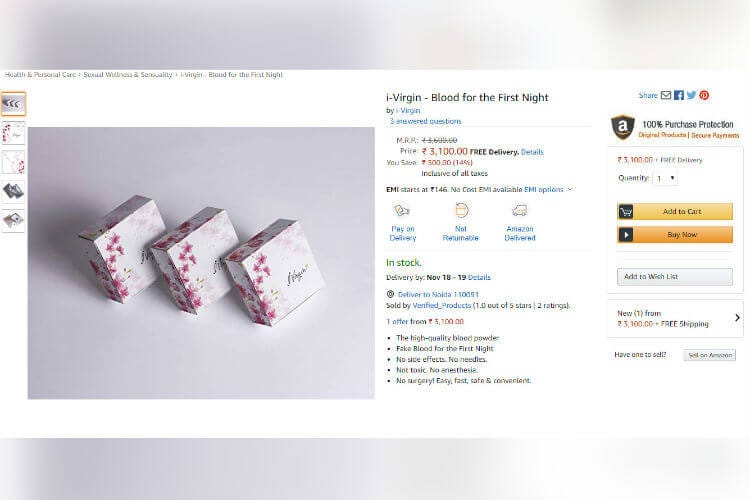The width and height of the screenshot is (750, 500).
Task: Open the 3 answered questions link
Action: click(x=425, y=122)
